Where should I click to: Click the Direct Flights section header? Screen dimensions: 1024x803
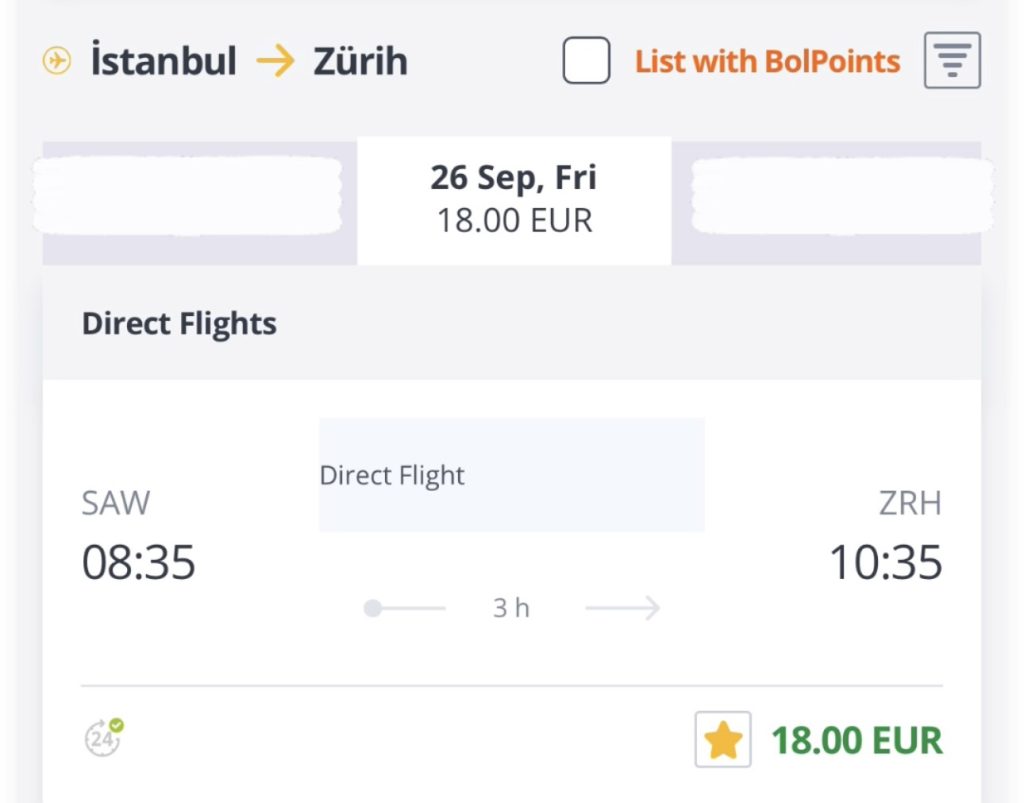(180, 324)
